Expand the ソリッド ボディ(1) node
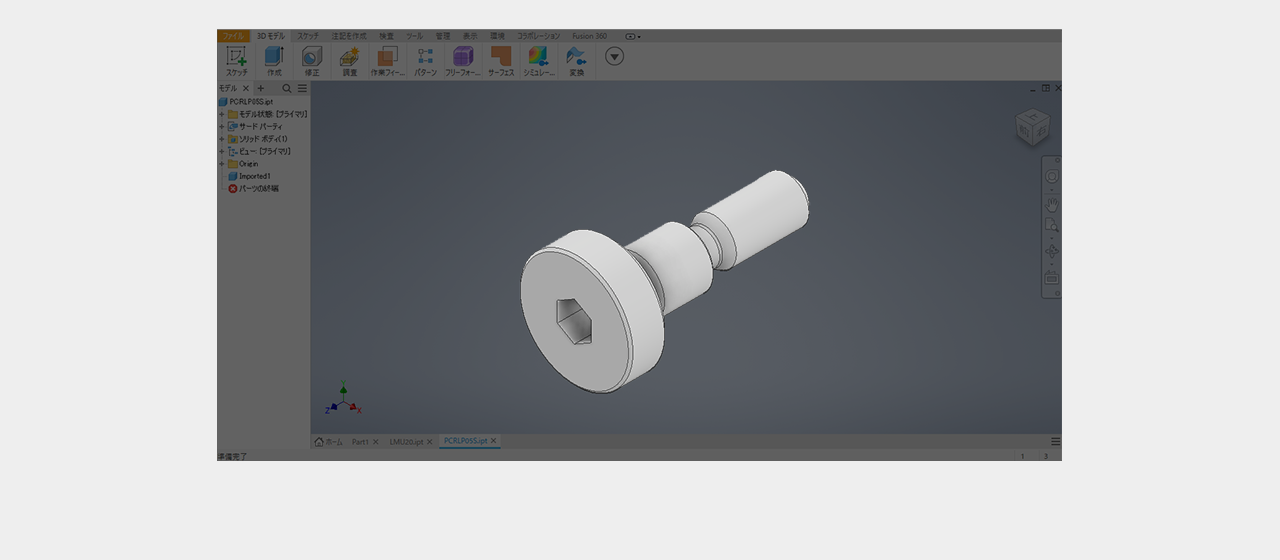 point(222,139)
